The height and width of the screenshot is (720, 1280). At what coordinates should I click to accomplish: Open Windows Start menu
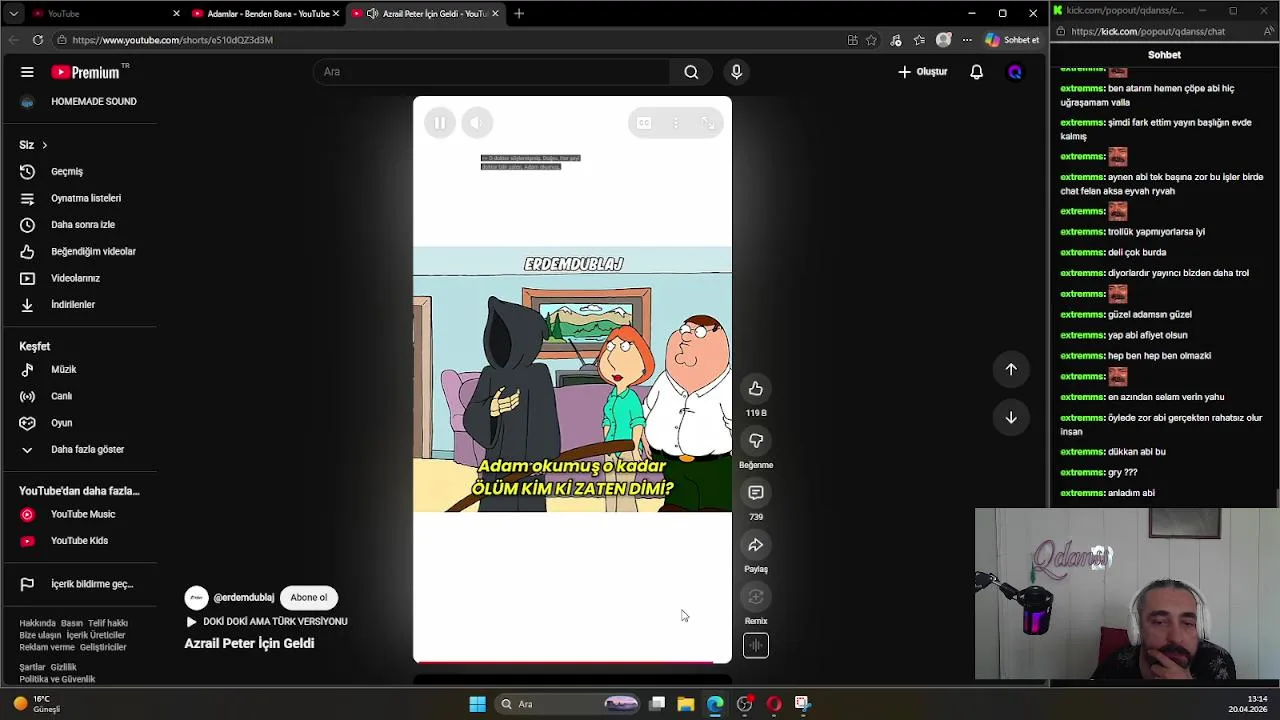pyautogui.click(x=477, y=704)
